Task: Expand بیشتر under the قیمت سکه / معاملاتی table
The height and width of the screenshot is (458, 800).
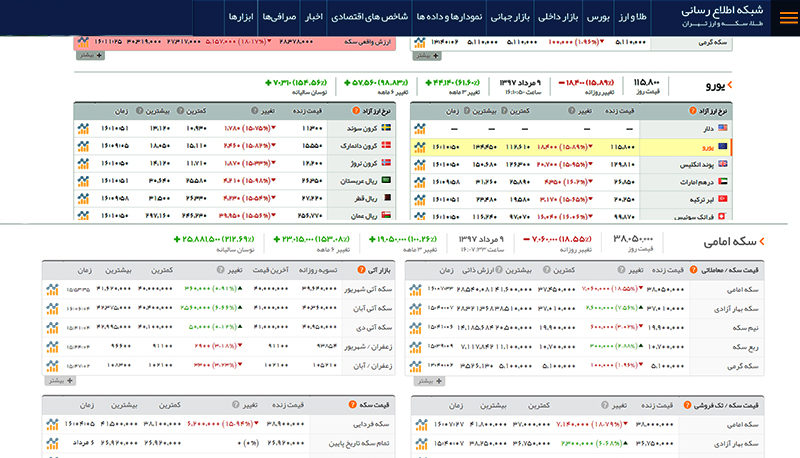Action: point(429,380)
